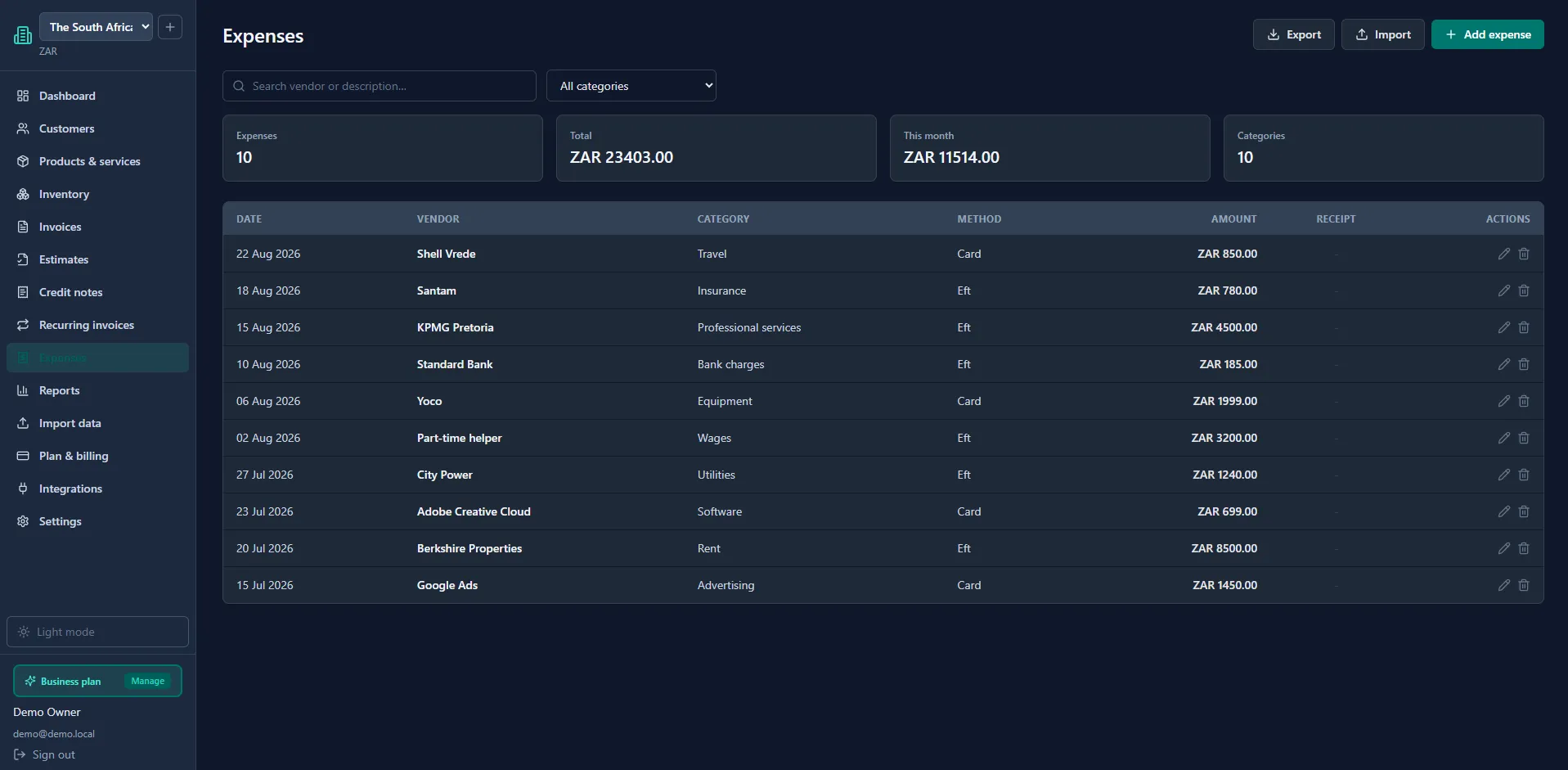Delete the Shell Vrede expense
Image resolution: width=1568 pixels, height=770 pixels.
[1524, 254]
